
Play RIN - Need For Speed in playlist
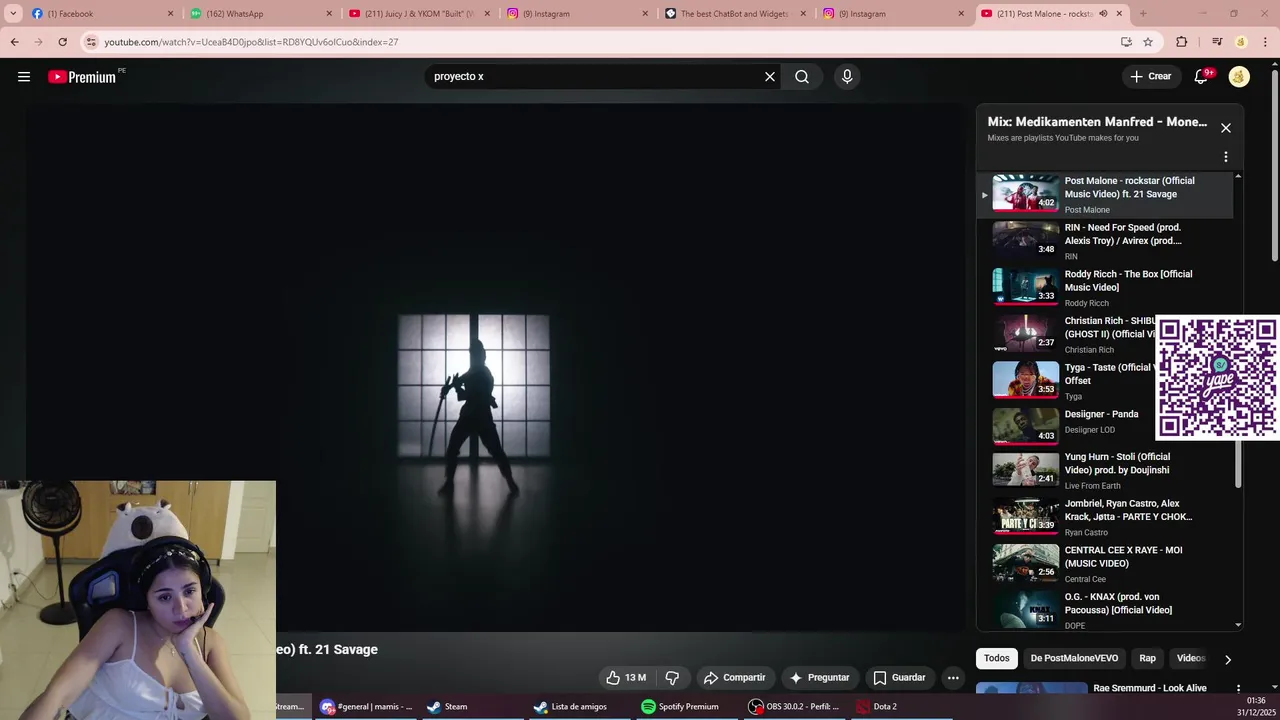click(x=1105, y=241)
